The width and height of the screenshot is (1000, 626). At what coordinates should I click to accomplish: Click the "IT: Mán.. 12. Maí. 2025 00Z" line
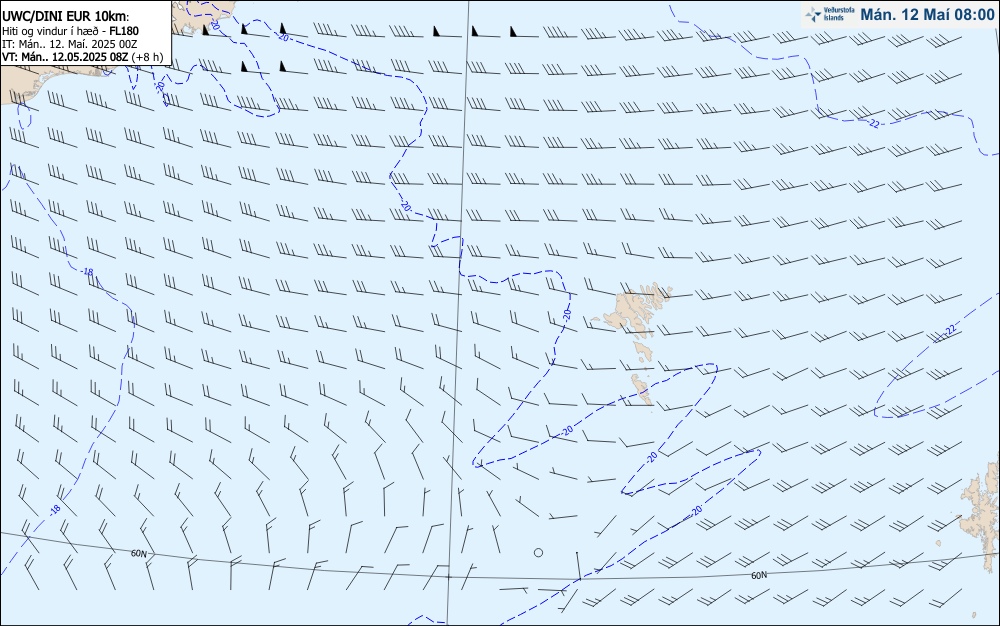coord(70,44)
